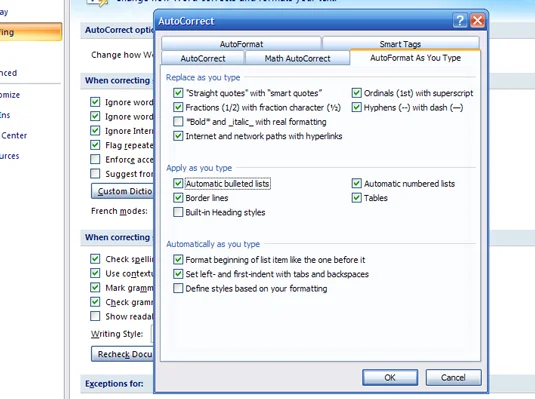Switch to the AutoFormat tab
The height and width of the screenshot is (399, 535).
[x=241, y=44]
